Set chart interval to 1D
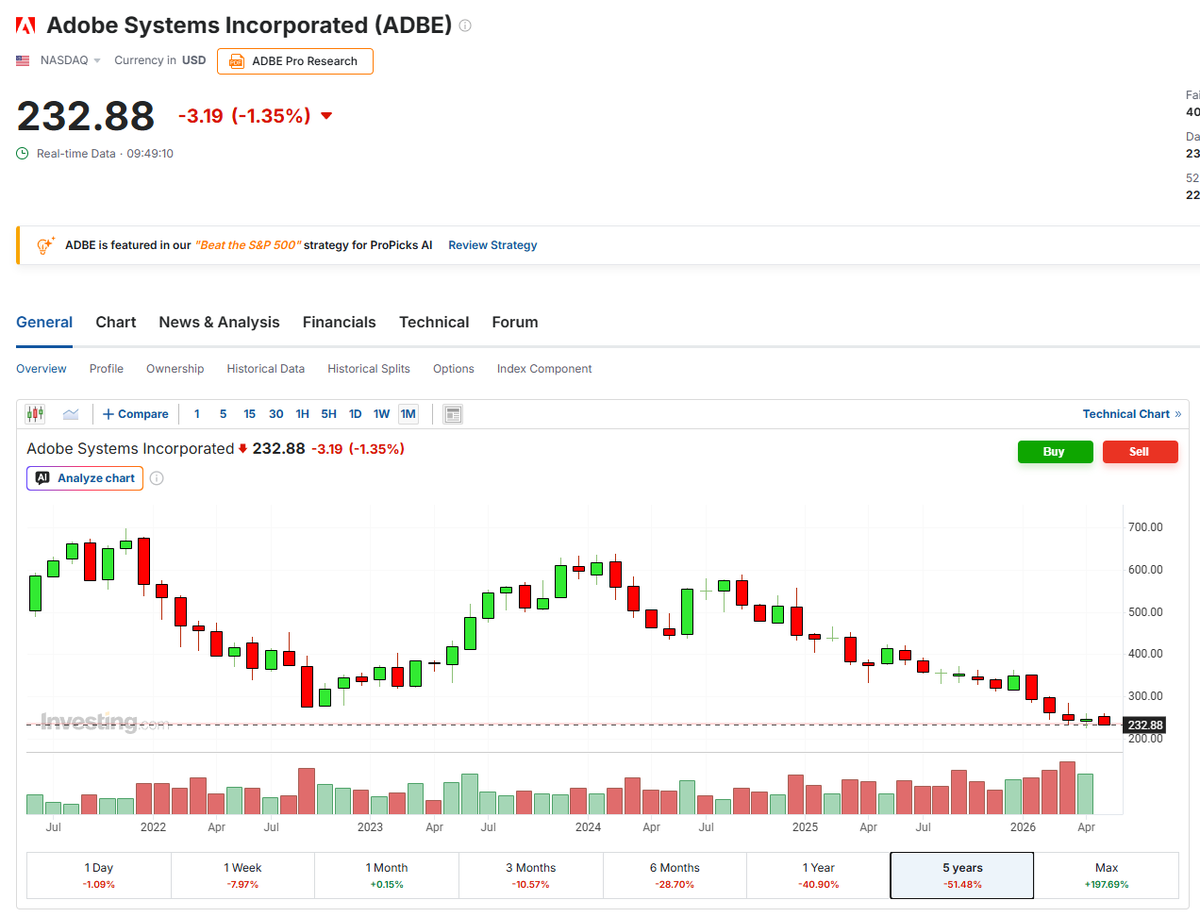The image size is (1200, 917). [x=355, y=414]
